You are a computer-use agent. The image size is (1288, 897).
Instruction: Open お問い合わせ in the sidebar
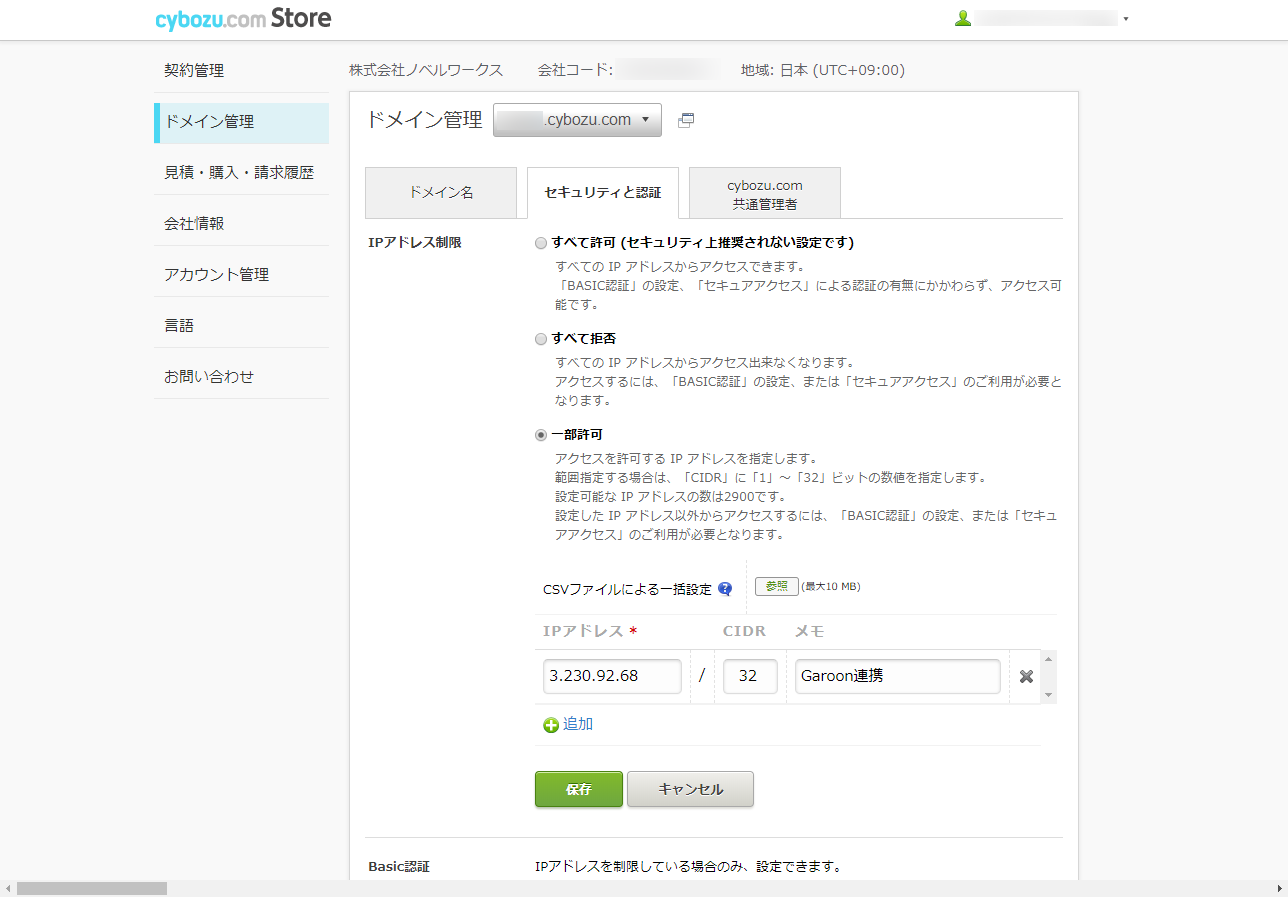click(x=241, y=377)
